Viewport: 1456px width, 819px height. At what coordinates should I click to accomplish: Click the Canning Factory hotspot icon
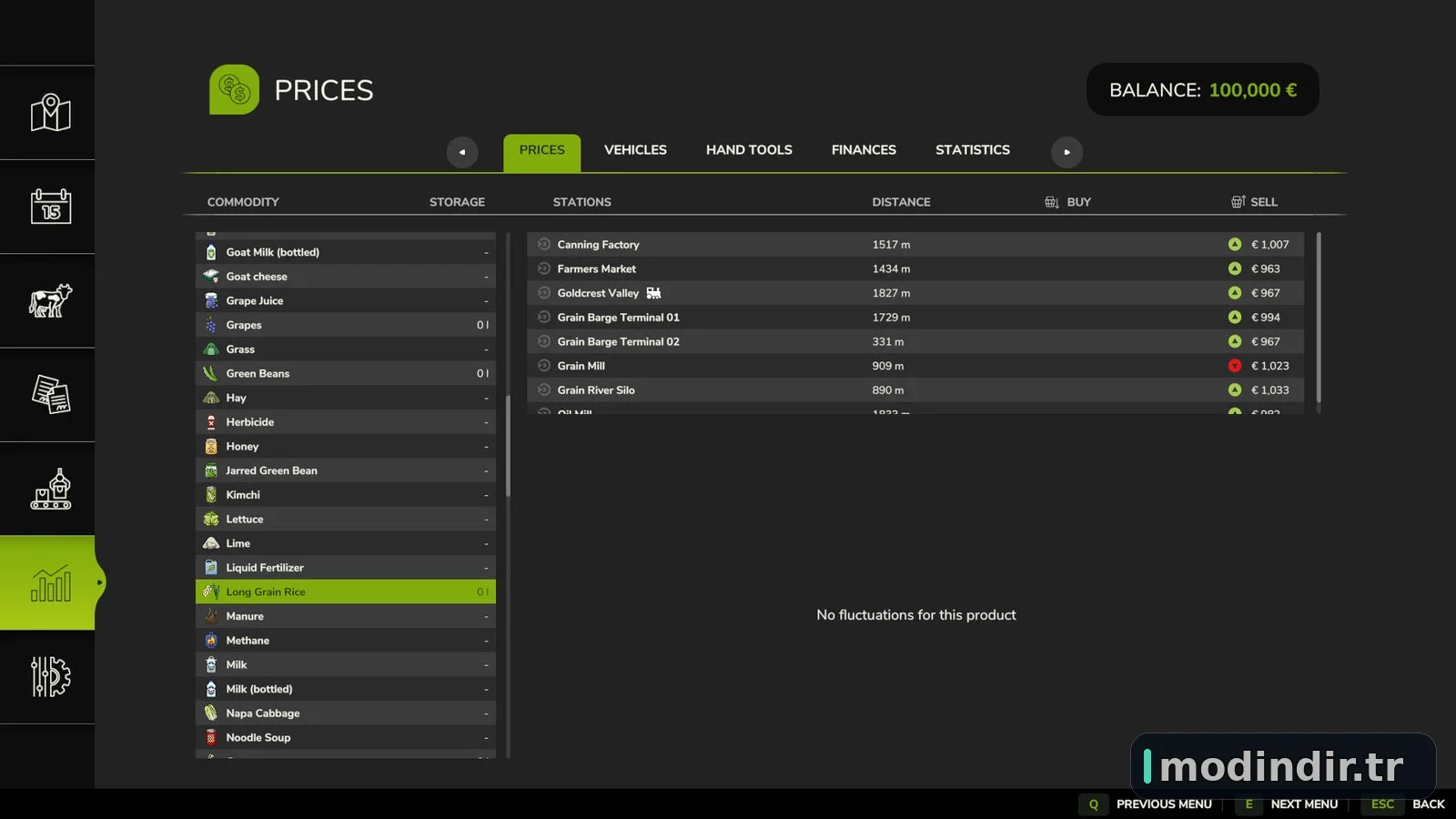tap(544, 244)
